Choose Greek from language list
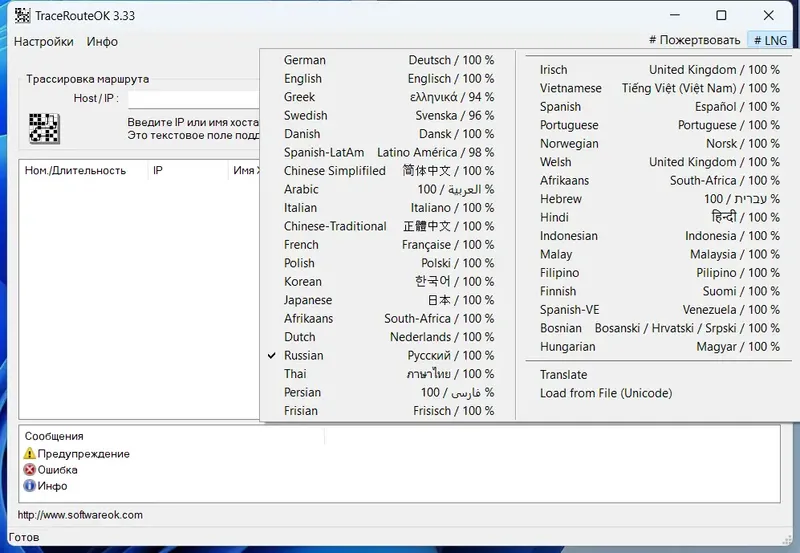800x553 pixels. tap(388, 97)
